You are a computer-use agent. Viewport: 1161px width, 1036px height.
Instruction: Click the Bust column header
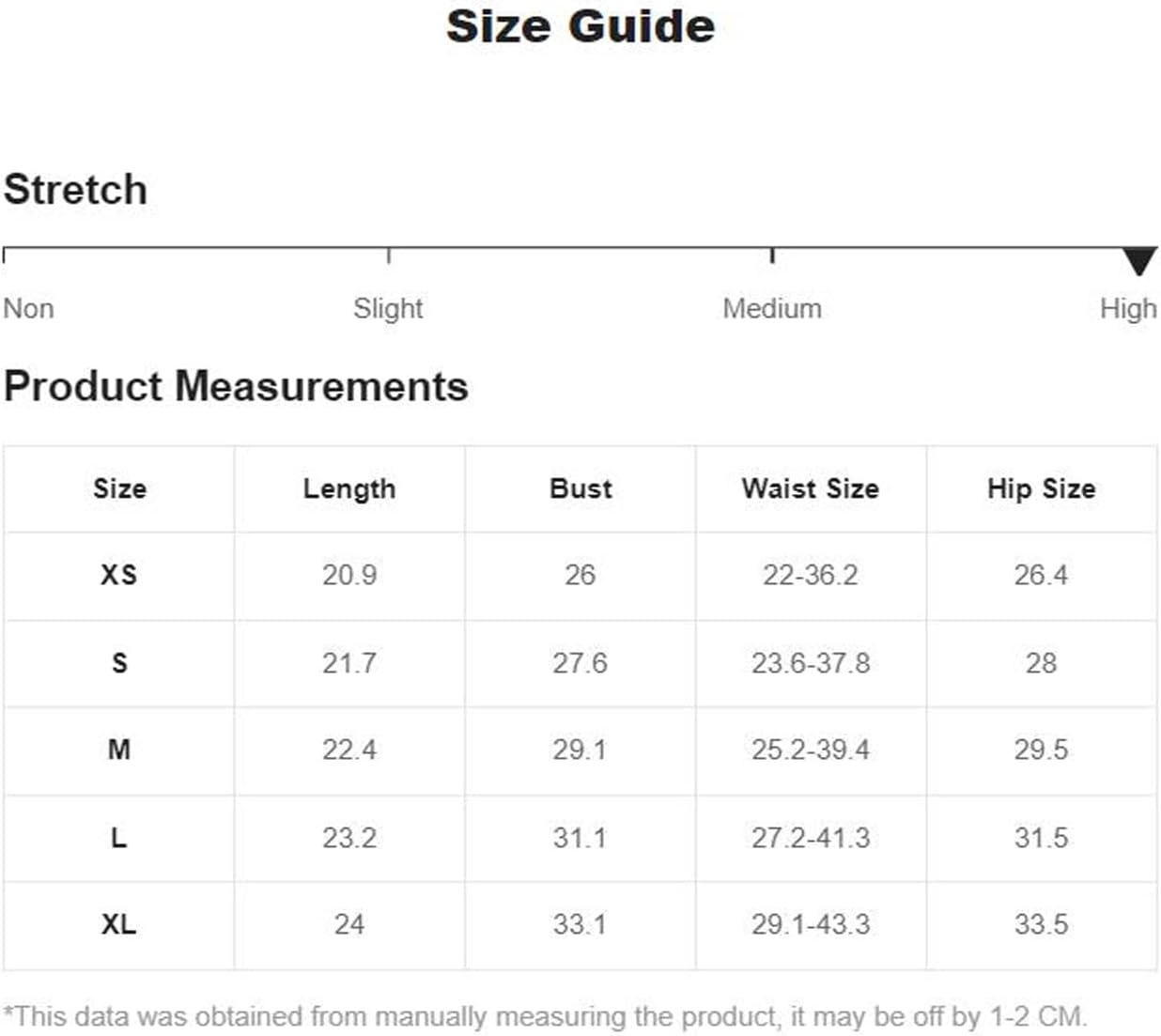(x=580, y=488)
